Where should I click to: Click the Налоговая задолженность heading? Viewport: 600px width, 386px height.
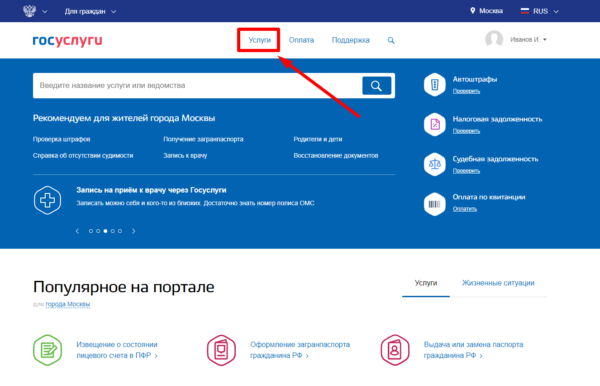(497, 119)
